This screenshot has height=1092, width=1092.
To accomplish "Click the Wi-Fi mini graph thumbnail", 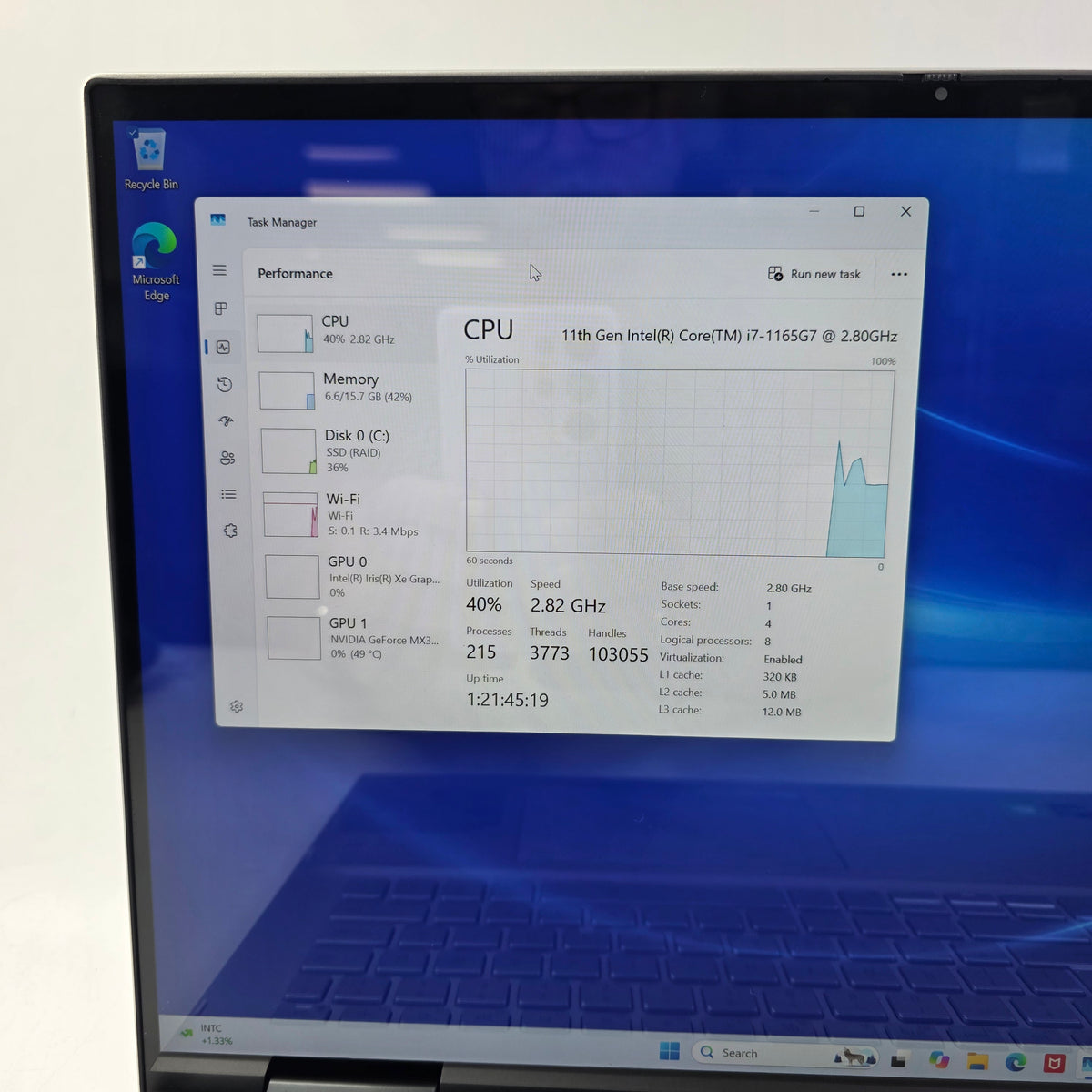I will click(x=290, y=515).
